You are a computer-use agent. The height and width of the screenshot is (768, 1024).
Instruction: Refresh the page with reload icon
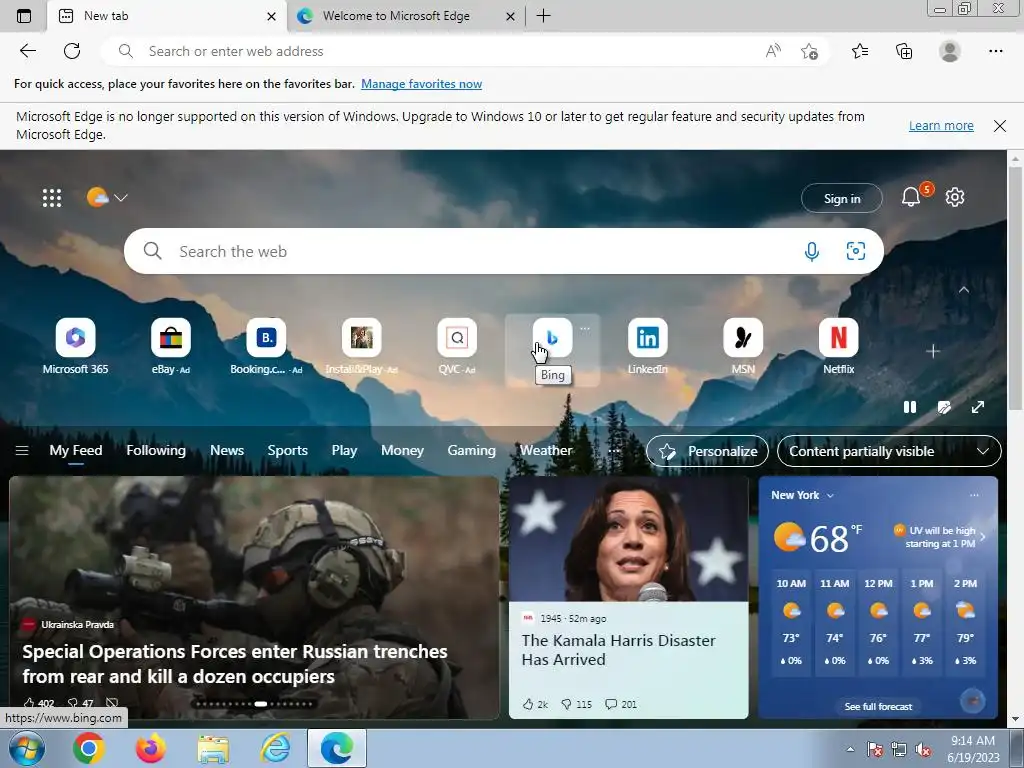point(72,51)
